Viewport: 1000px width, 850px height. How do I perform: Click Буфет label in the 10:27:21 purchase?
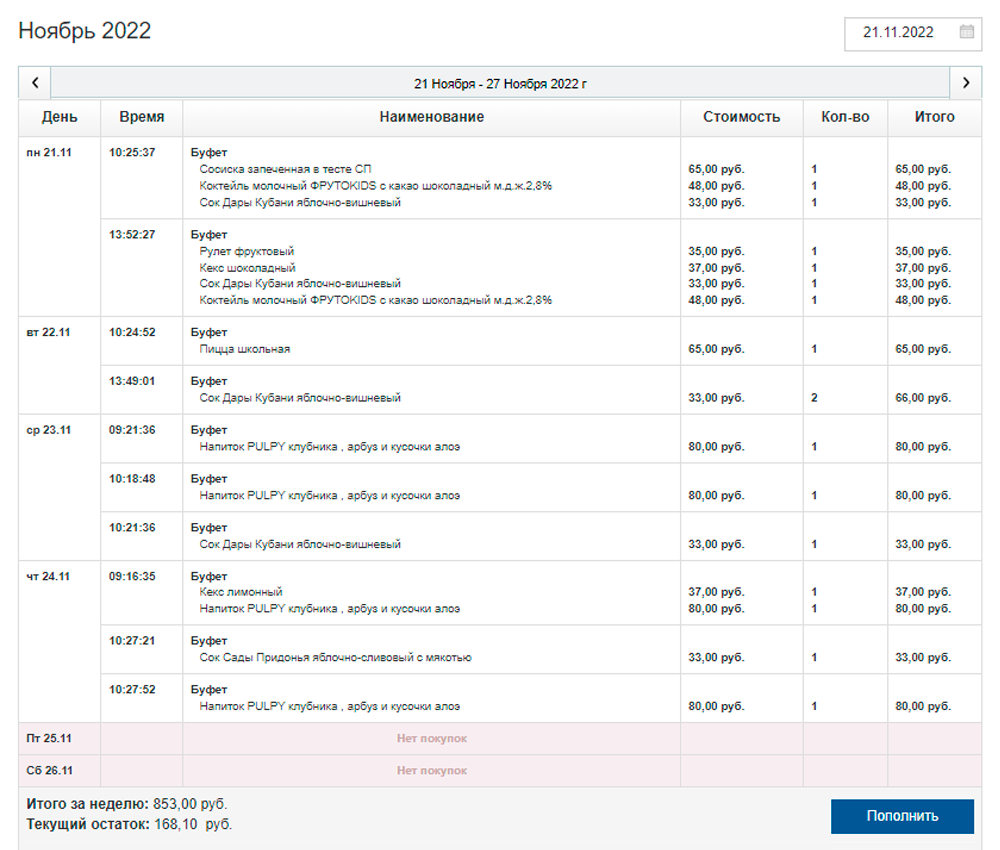209,640
